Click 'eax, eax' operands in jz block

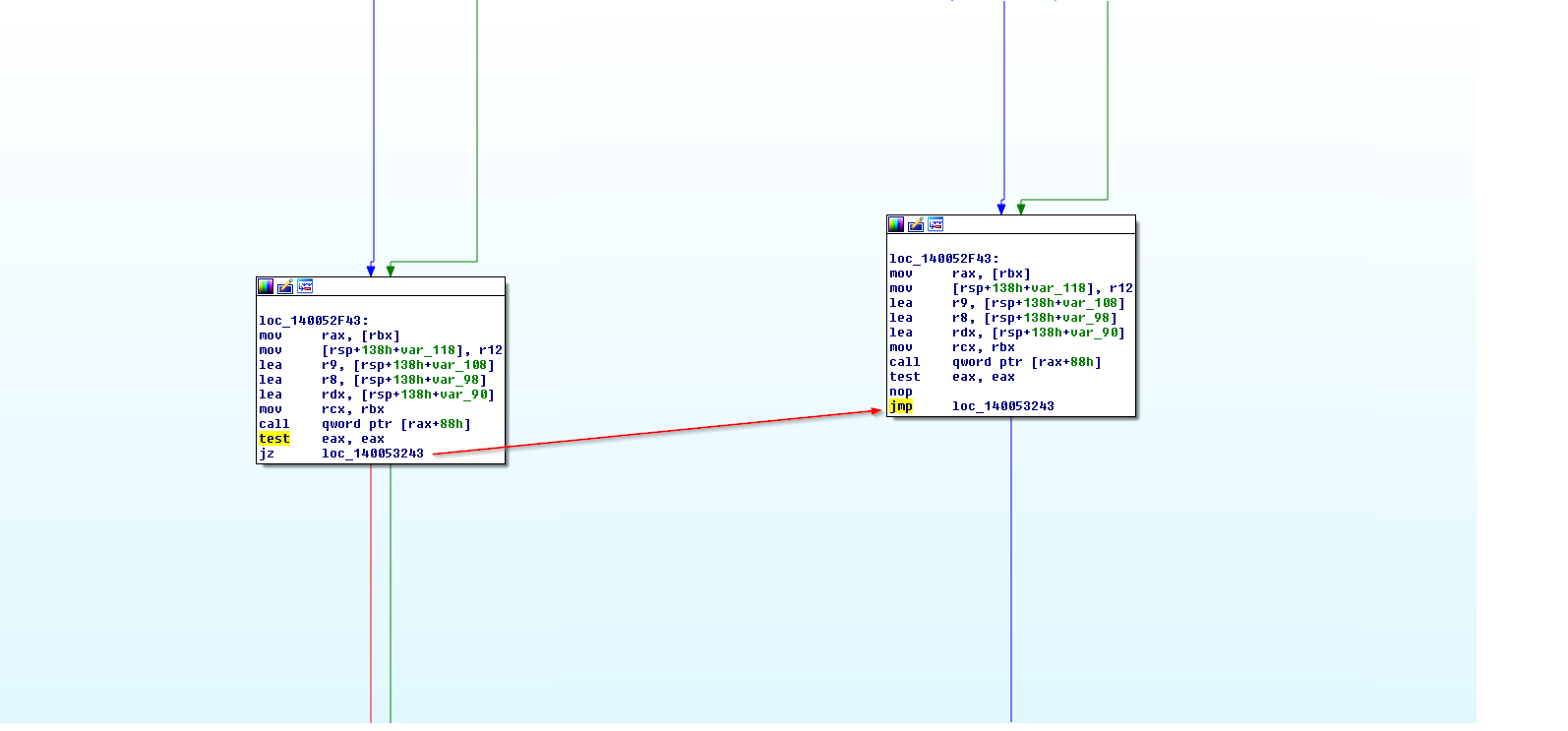pos(353,439)
